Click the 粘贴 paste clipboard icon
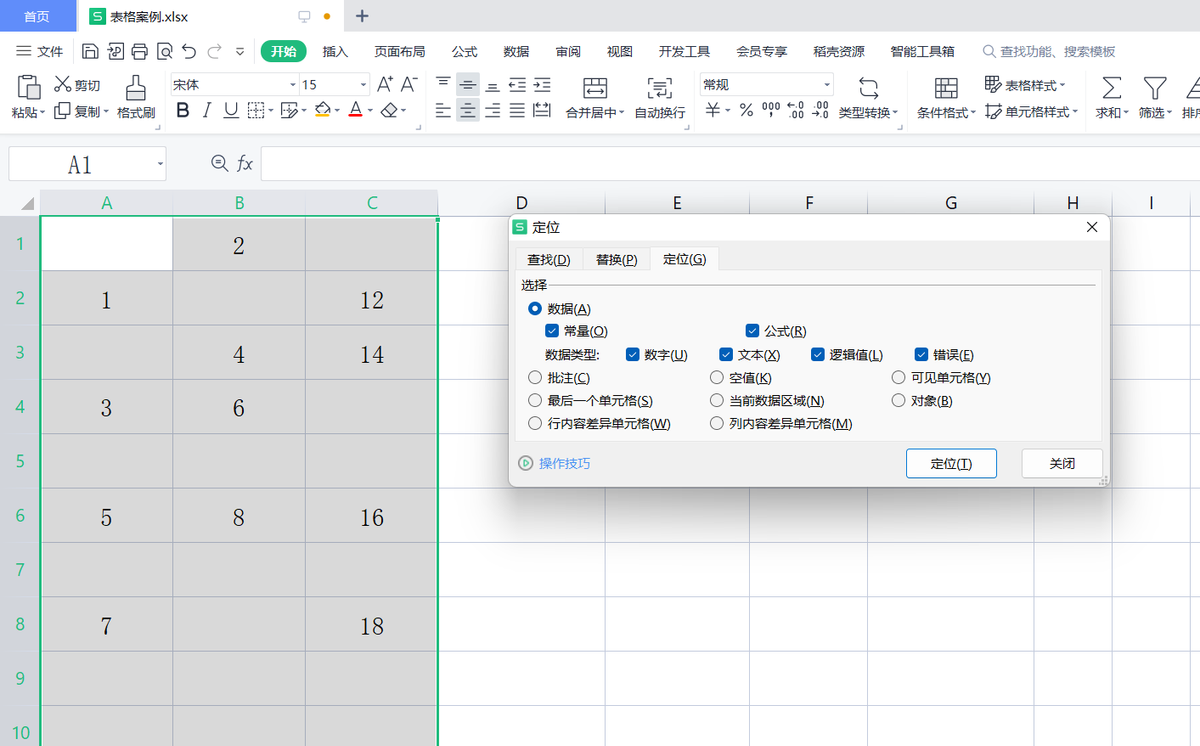1200x746 pixels. [28, 87]
